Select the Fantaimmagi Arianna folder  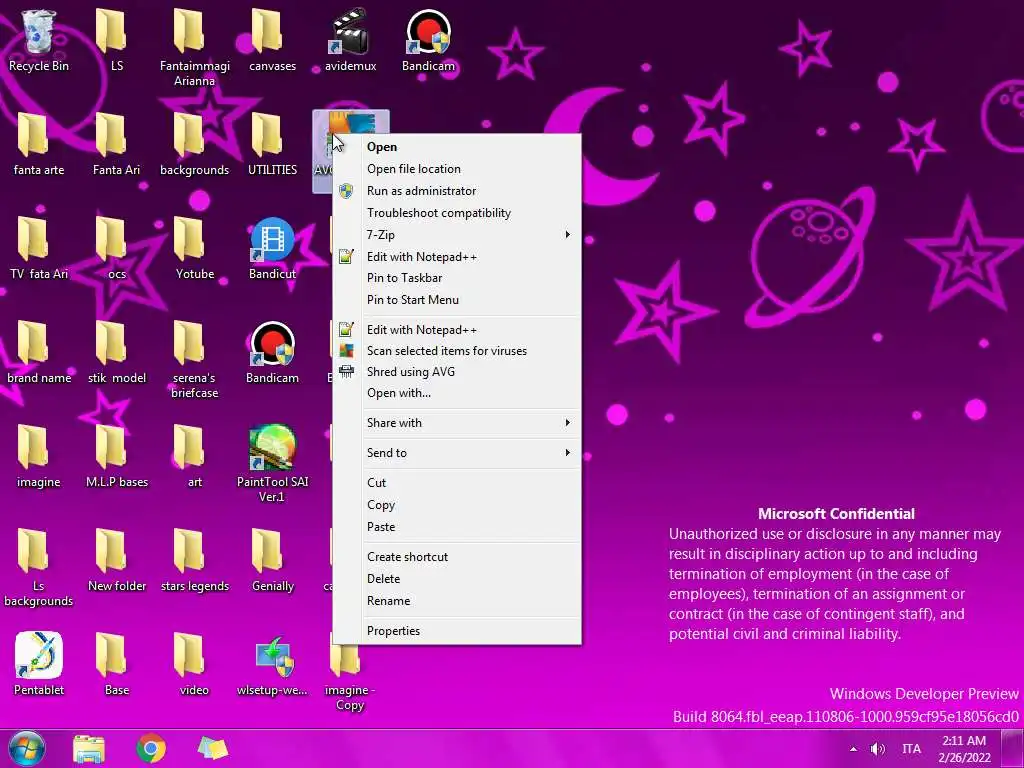tap(194, 48)
